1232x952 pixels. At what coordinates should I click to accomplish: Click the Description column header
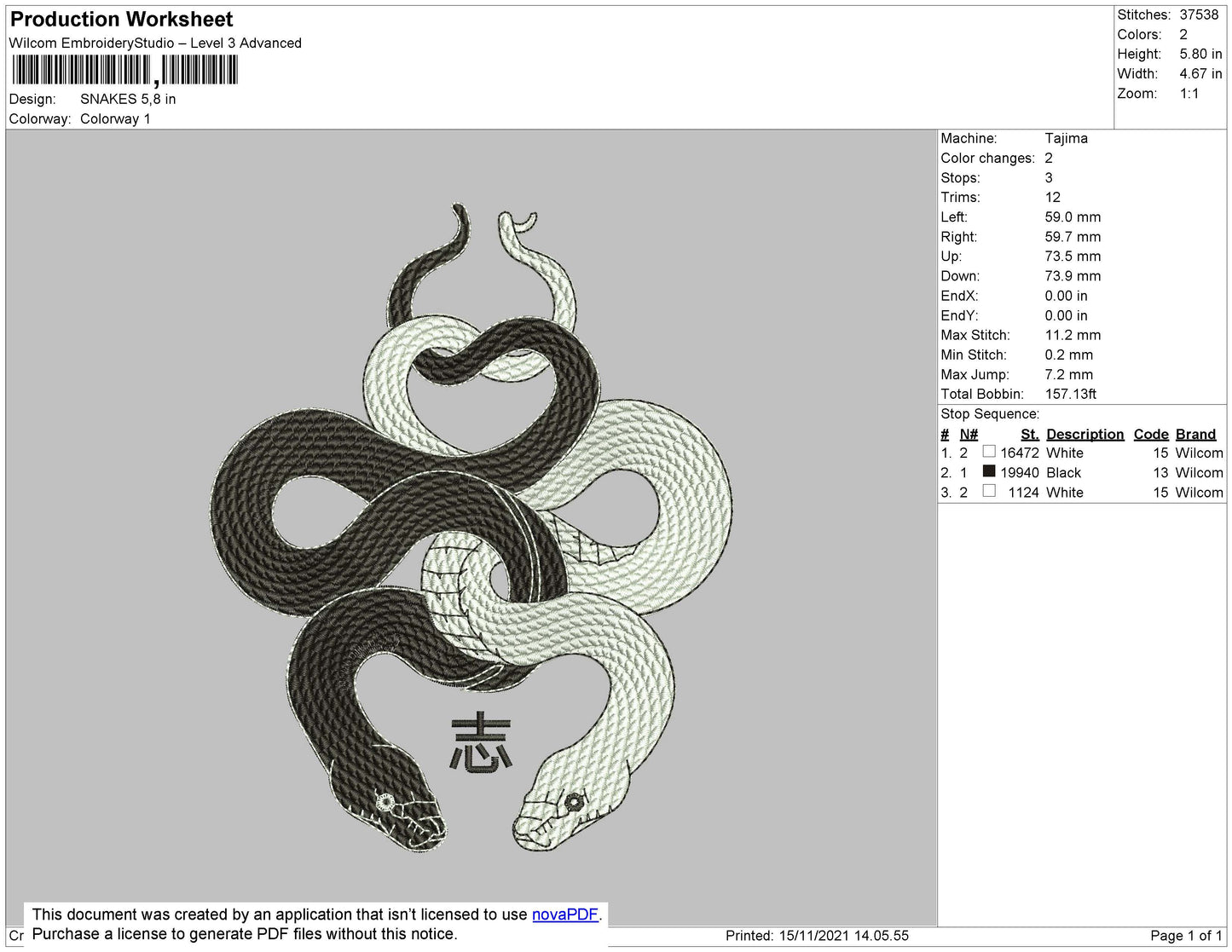1085,434
